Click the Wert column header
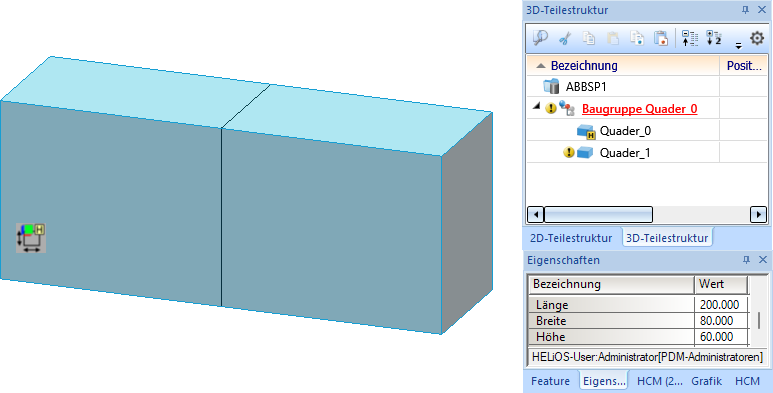Screen dimensions: 773x393 [x=721, y=285]
